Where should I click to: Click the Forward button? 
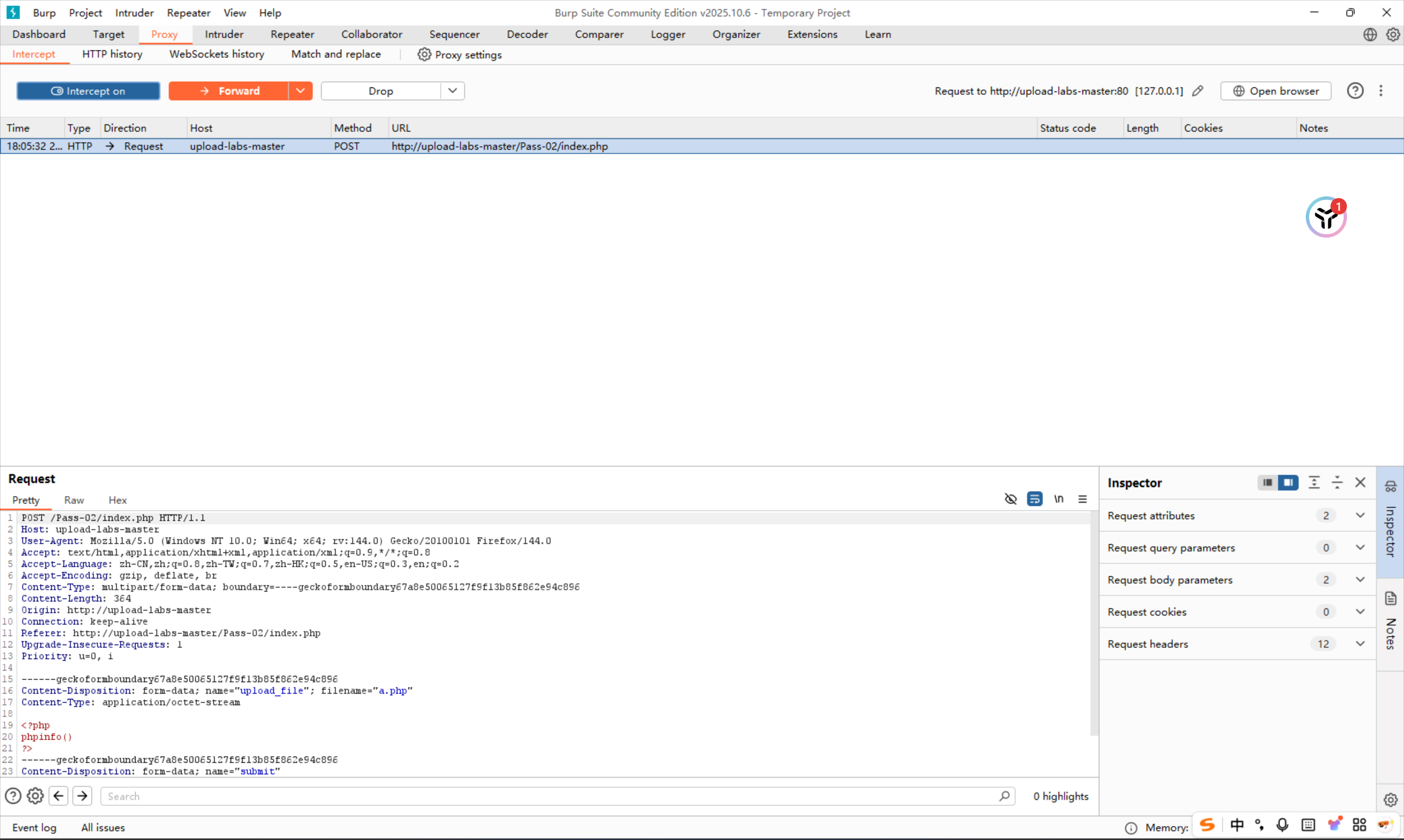tap(229, 91)
